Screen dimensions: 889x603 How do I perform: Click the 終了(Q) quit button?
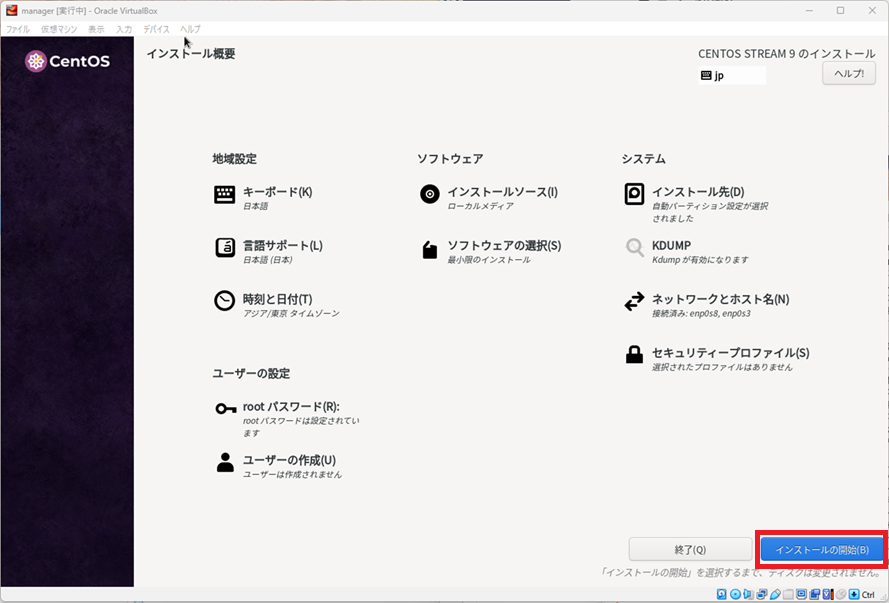point(690,549)
